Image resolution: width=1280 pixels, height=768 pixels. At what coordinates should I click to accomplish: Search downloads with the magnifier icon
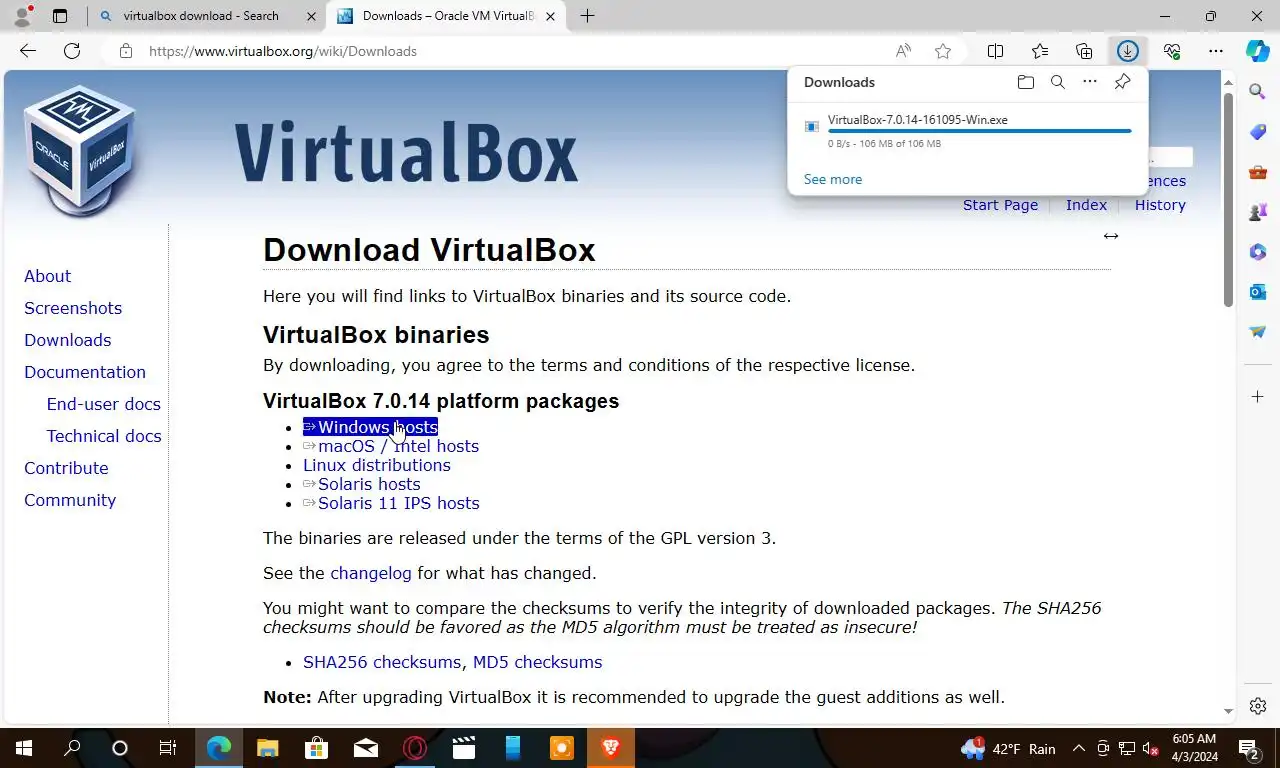tap(1057, 82)
